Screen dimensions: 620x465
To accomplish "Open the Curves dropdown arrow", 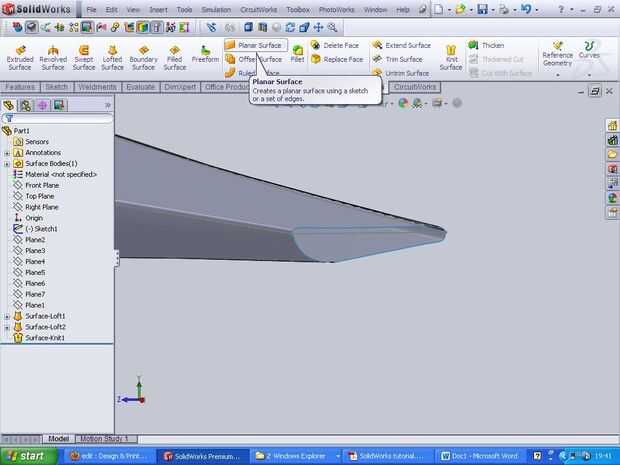I will click(589, 74).
